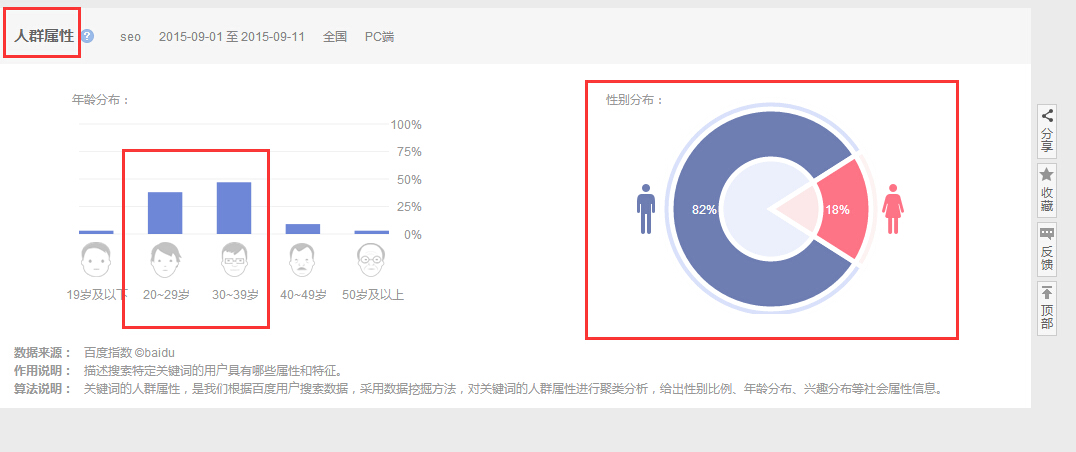Open the 全国 region selector
Image resolution: width=1076 pixels, height=452 pixels.
point(335,36)
